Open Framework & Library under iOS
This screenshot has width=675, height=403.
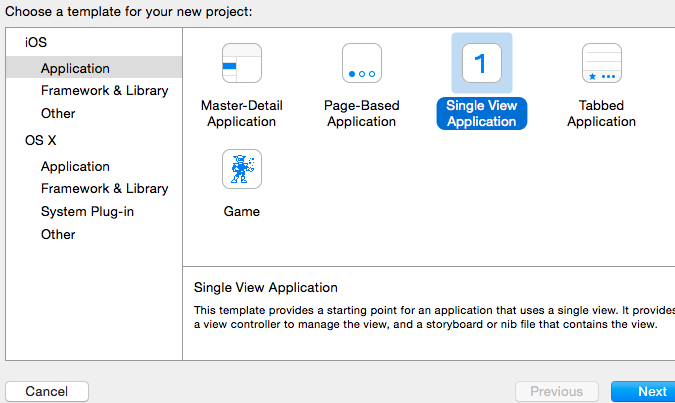(x=104, y=90)
